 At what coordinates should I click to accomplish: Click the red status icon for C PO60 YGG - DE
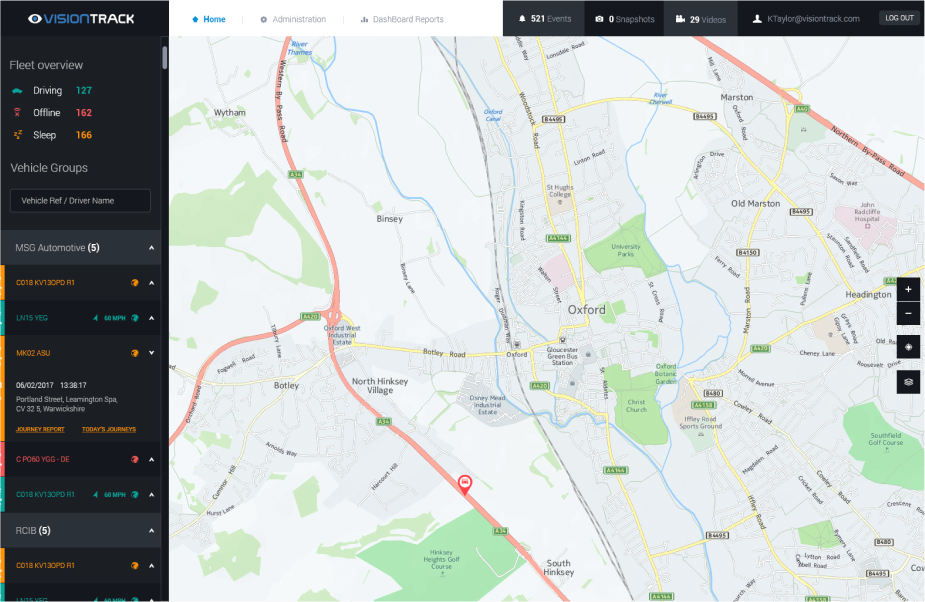[x=135, y=459]
